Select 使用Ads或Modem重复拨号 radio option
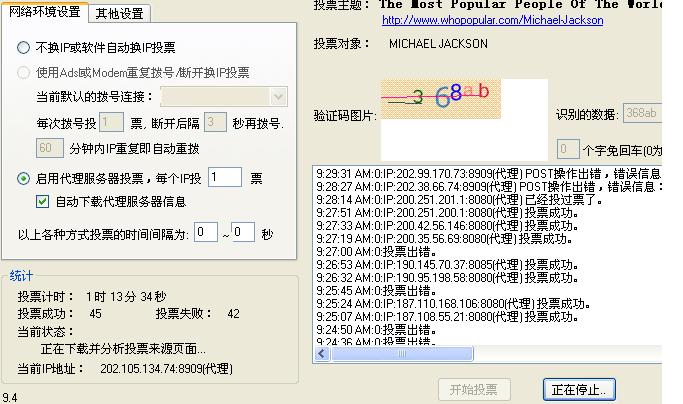 (24, 73)
